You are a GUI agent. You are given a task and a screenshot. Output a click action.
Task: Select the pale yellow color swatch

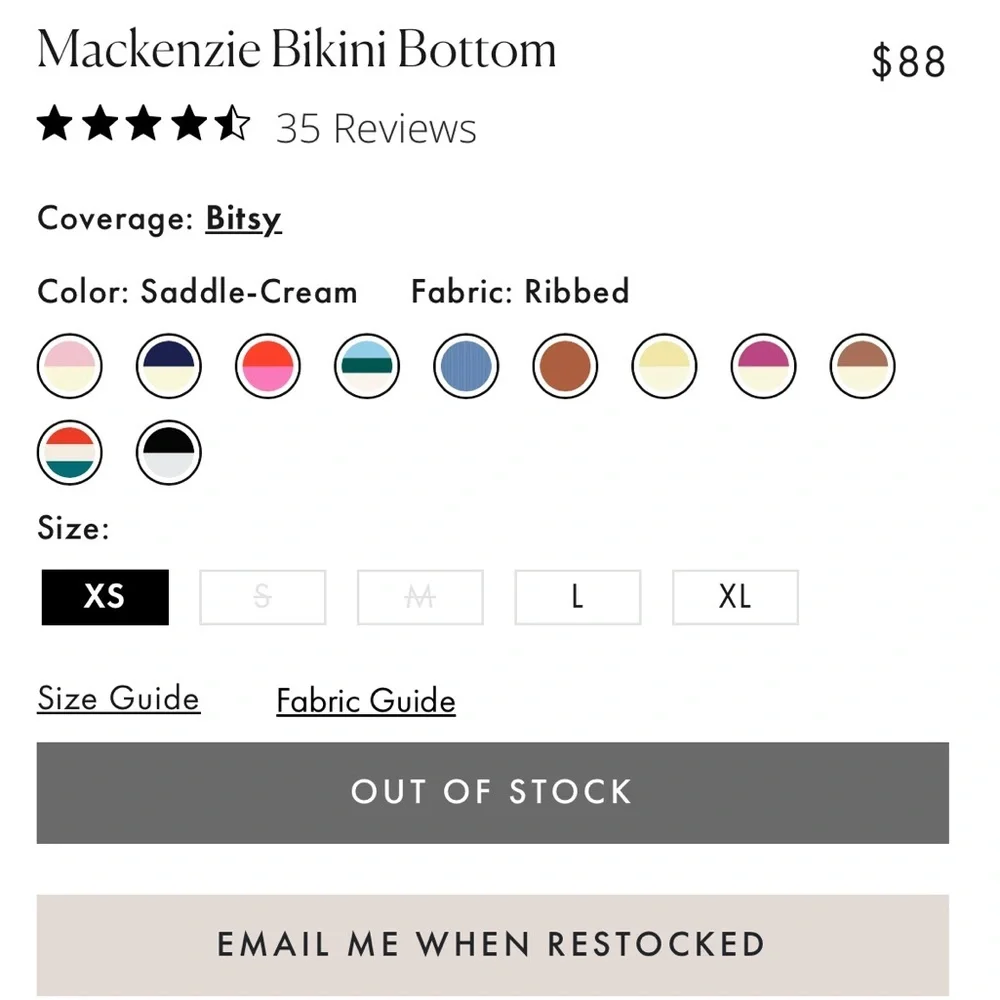(x=664, y=367)
